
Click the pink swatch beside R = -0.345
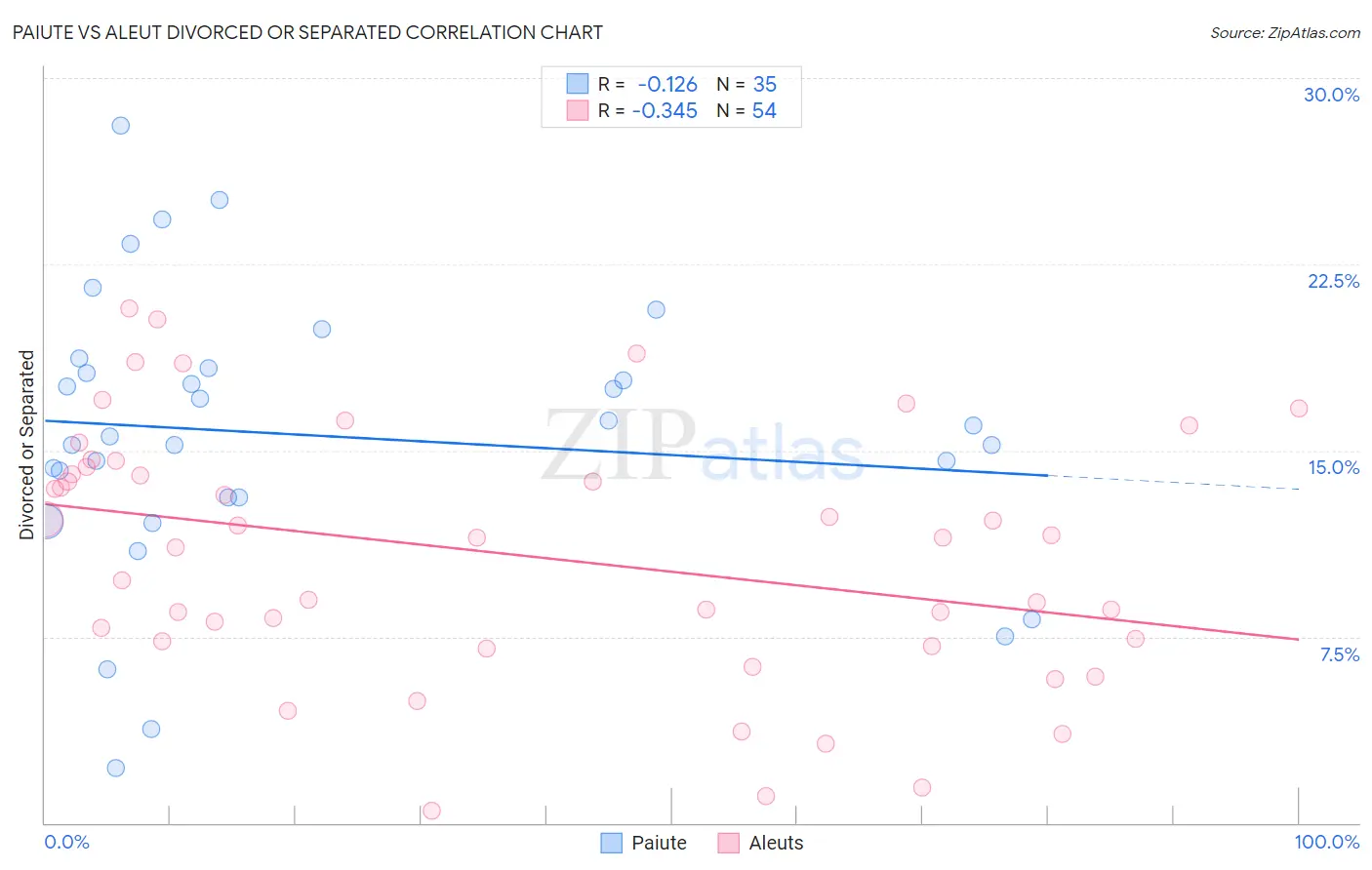578,110
